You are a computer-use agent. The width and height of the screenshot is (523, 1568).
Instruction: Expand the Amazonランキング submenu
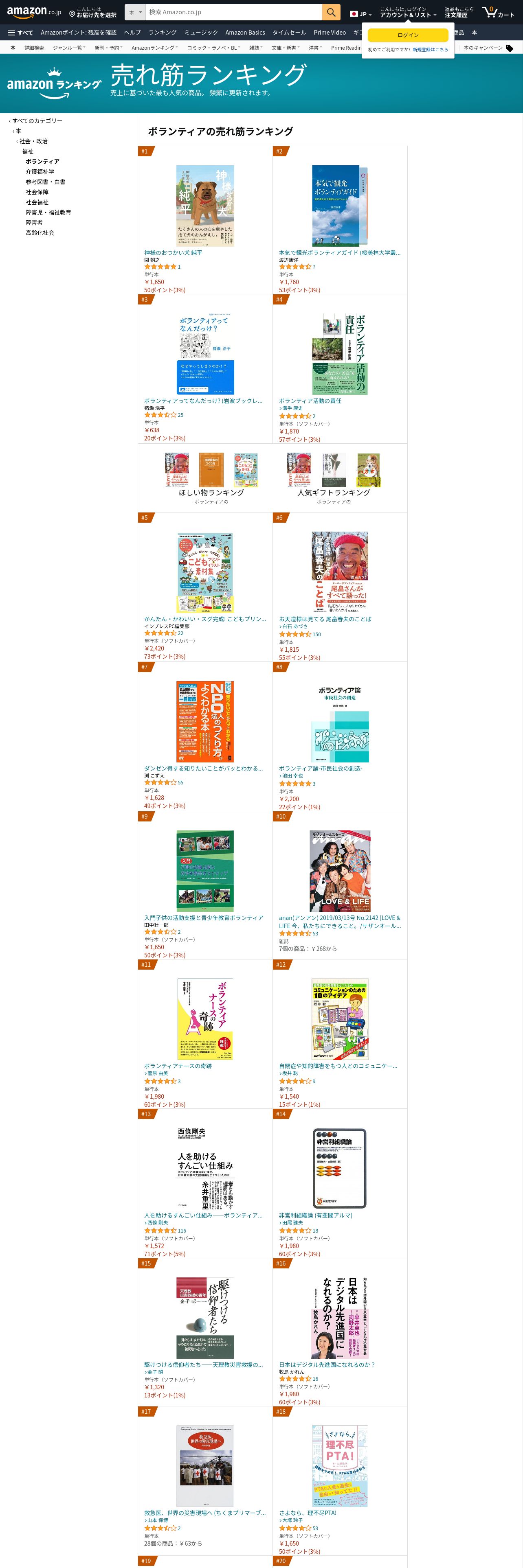click(x=155, y=48)
